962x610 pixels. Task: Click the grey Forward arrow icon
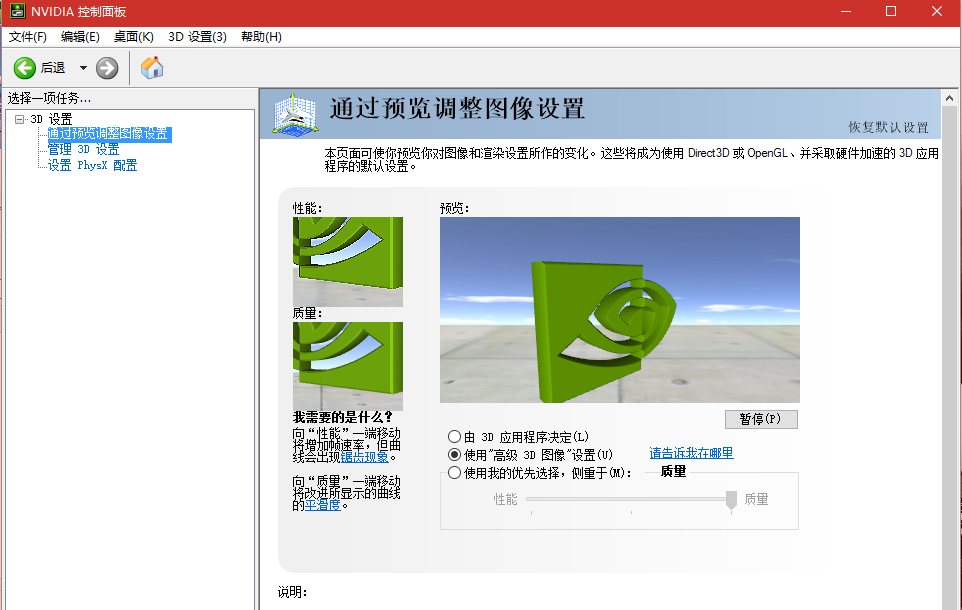click(x=107, y=68)
